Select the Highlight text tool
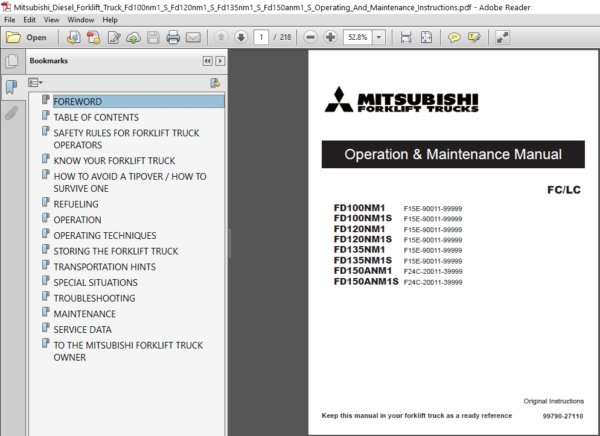 [x=474, y=38]
